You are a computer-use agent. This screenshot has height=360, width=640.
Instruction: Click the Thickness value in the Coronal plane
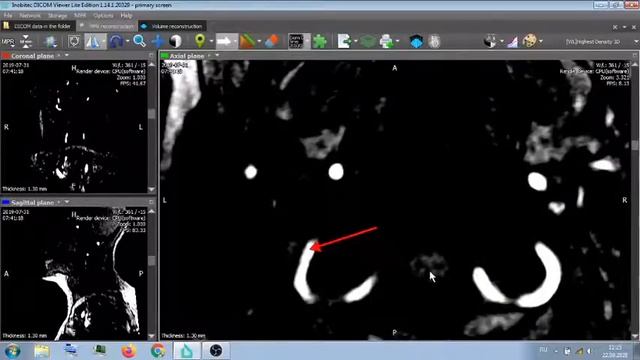pyautogui.click(x=24, y=189)
